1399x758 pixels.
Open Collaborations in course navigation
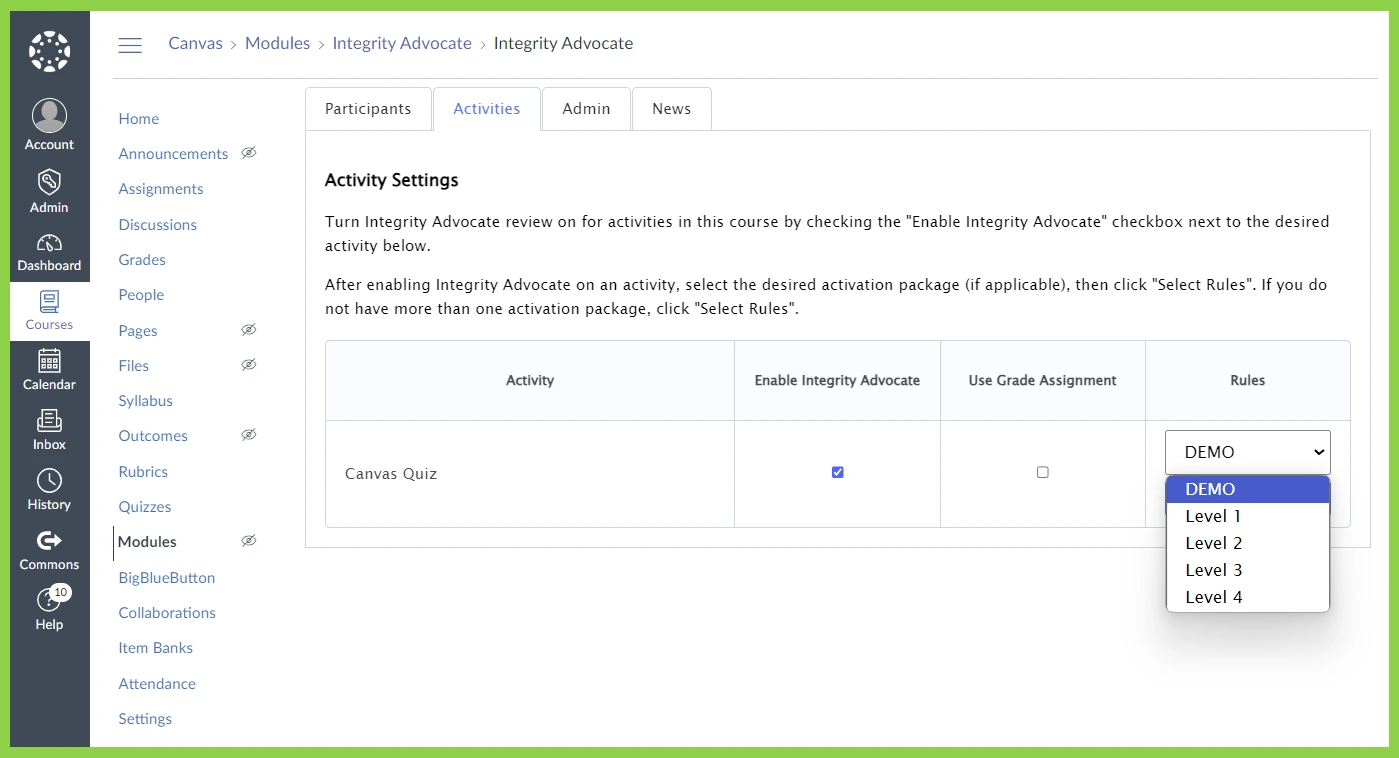(x=167, y=612)
